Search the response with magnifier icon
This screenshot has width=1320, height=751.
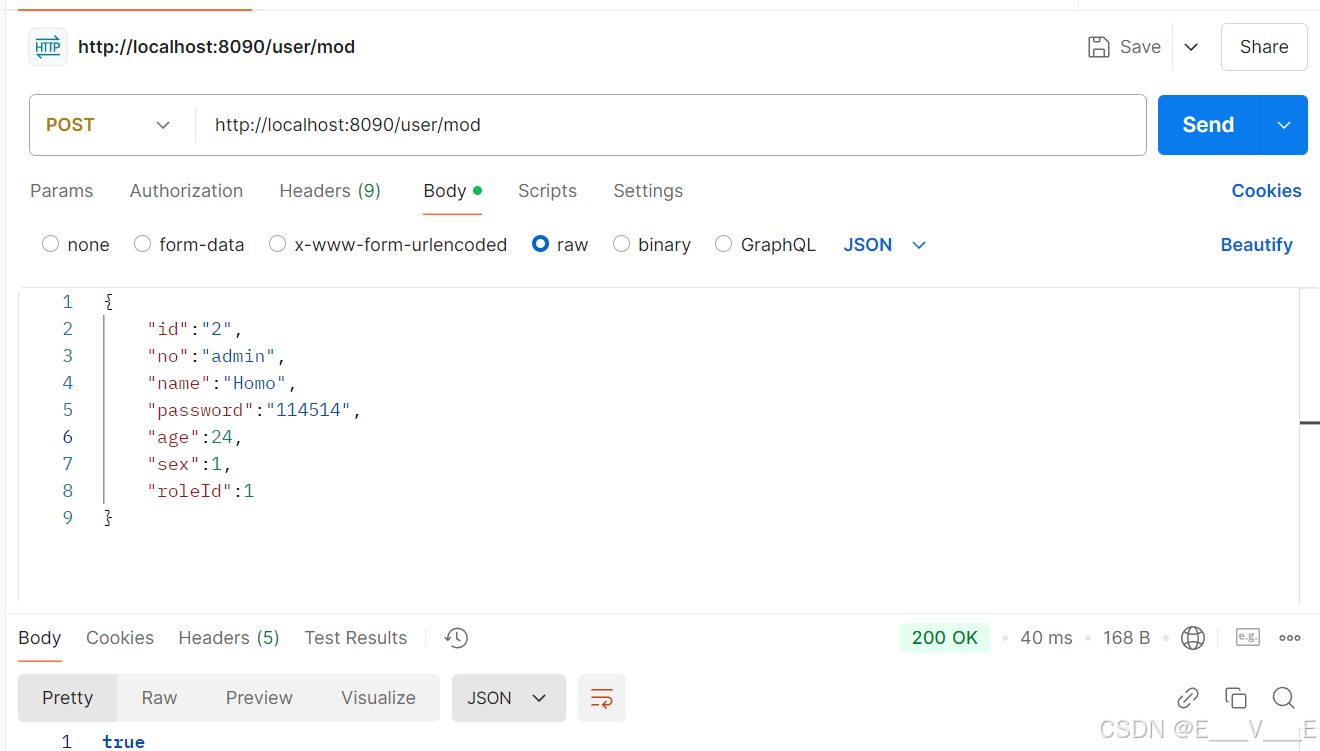click(x=1284, y=698)
